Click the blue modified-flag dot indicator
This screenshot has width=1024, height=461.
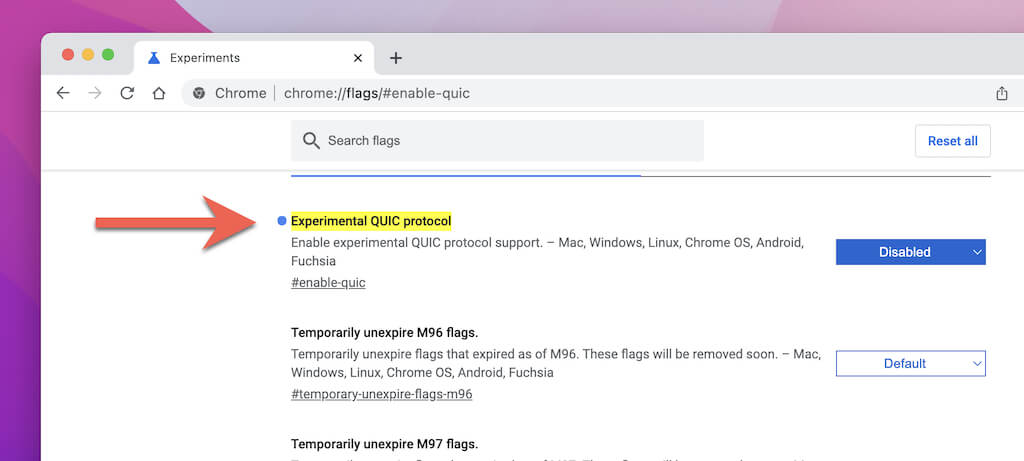click(282, 220)
